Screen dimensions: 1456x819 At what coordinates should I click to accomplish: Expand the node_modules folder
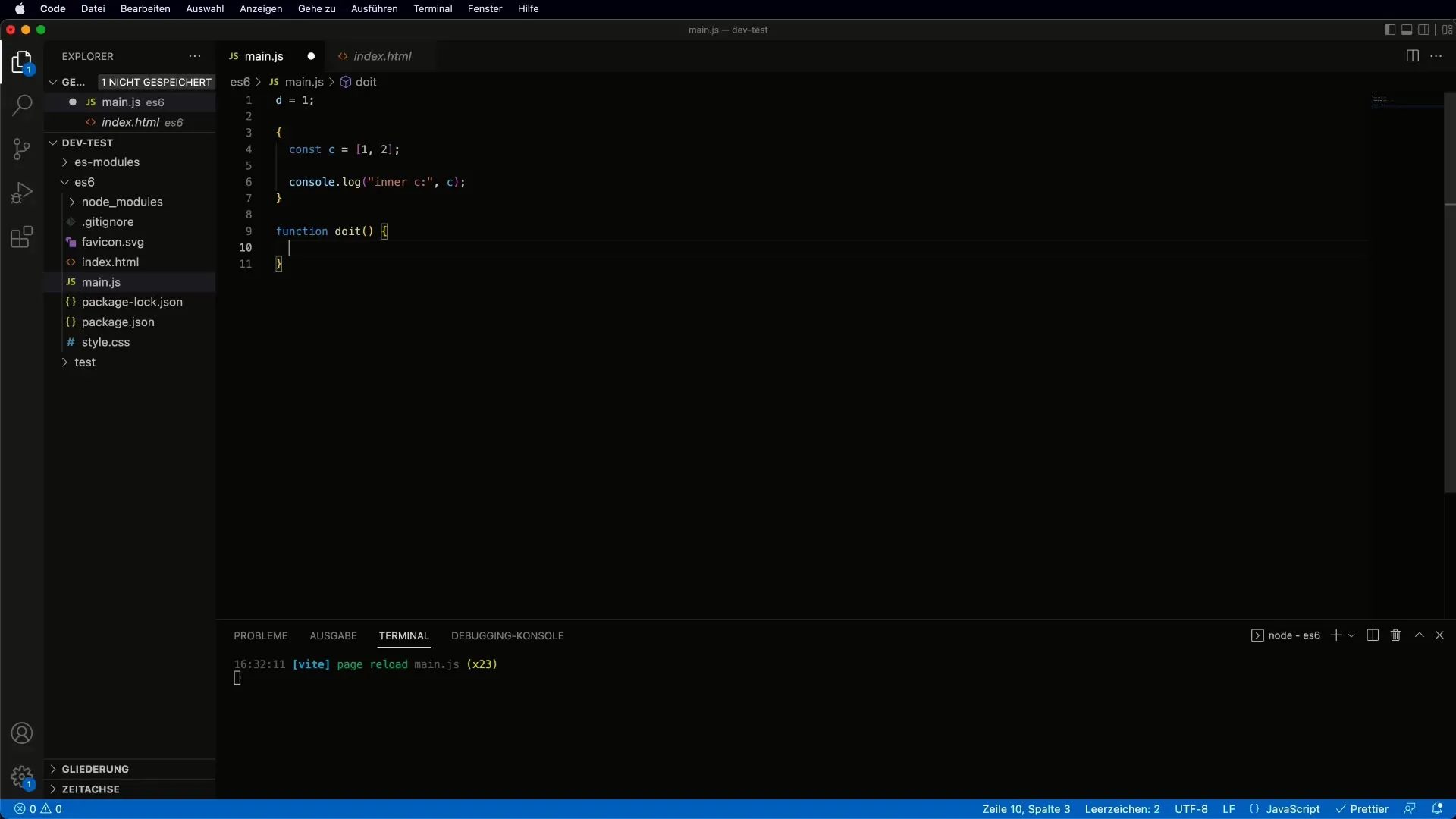click(122, 202)
